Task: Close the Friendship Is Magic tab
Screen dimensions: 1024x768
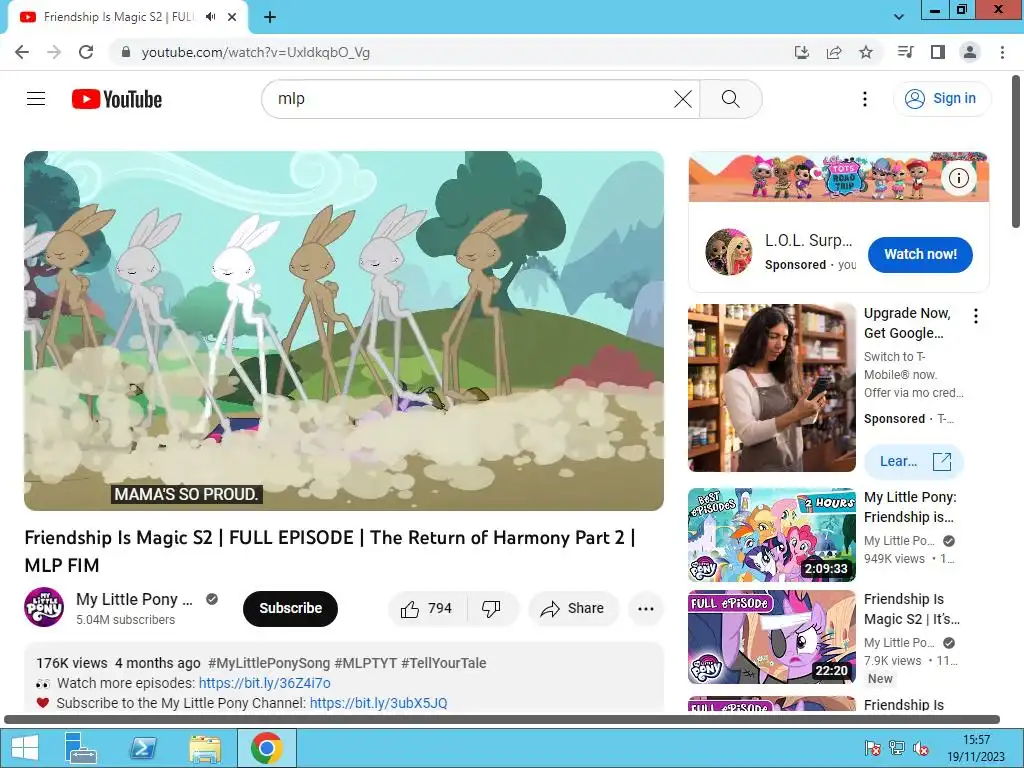Action: point(232,18)
